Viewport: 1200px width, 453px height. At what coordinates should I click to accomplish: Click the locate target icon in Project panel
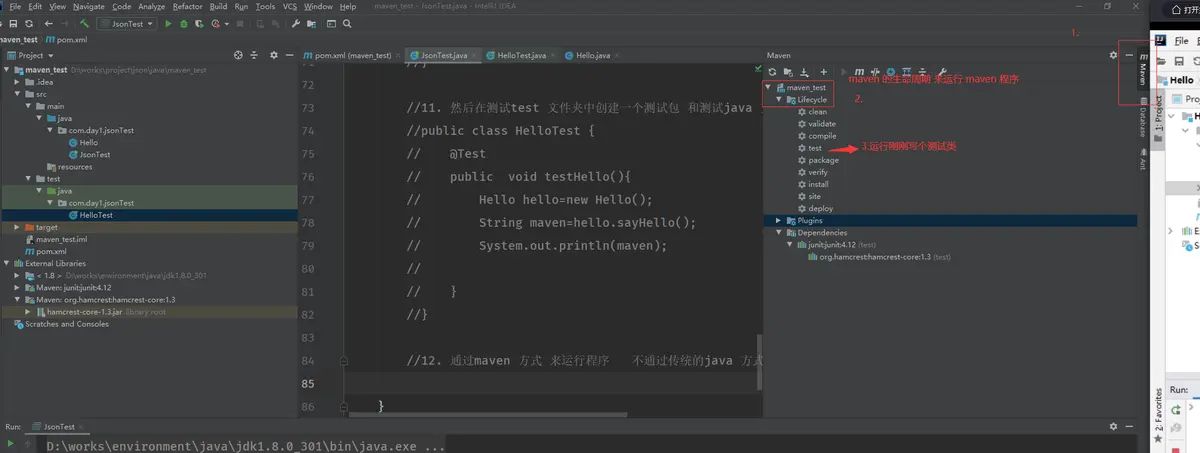click(x=238, y=55)
